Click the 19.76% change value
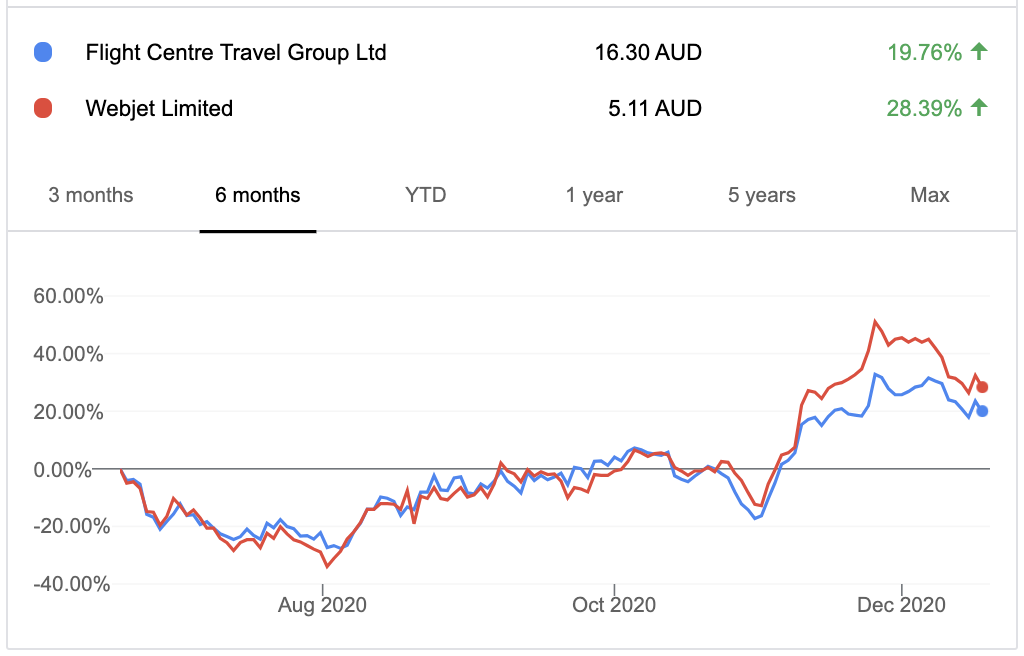The width and height of the screenshot is (1024, 656). 925,52
